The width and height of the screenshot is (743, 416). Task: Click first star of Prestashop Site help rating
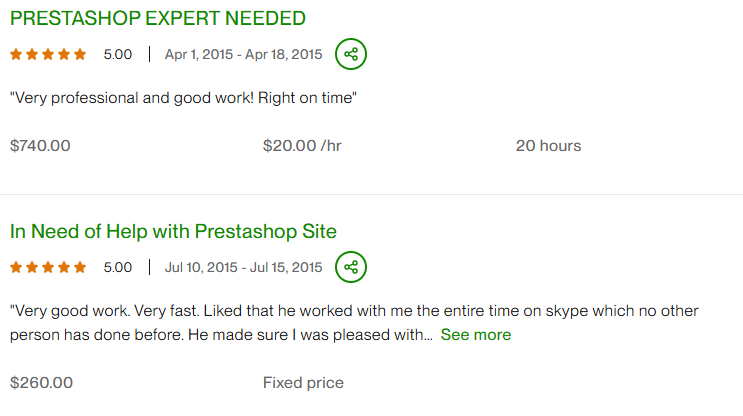click(17, 267)
